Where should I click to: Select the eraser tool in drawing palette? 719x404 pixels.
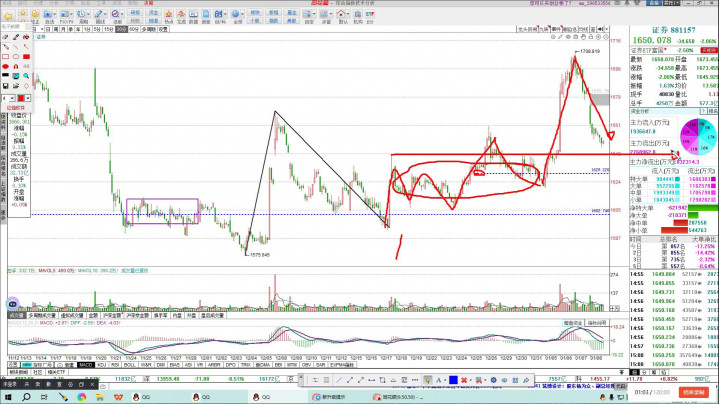coord(5,37)
